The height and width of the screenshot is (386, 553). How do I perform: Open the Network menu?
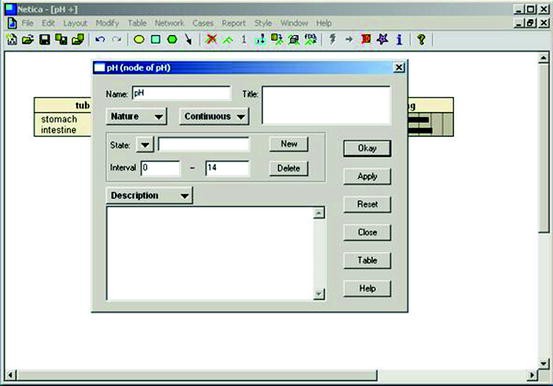169,23
